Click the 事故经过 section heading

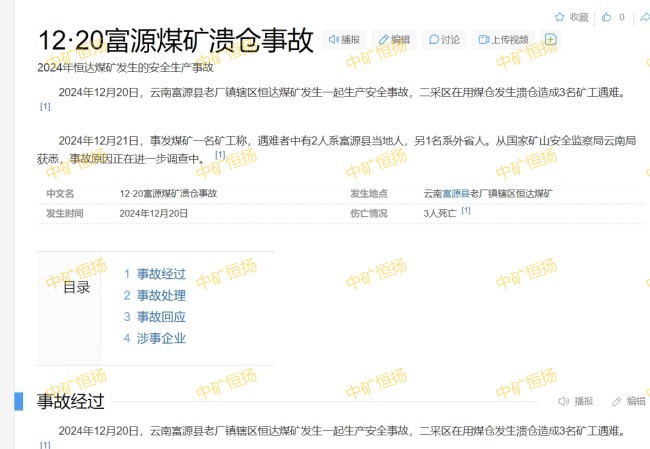click(70, 401)
